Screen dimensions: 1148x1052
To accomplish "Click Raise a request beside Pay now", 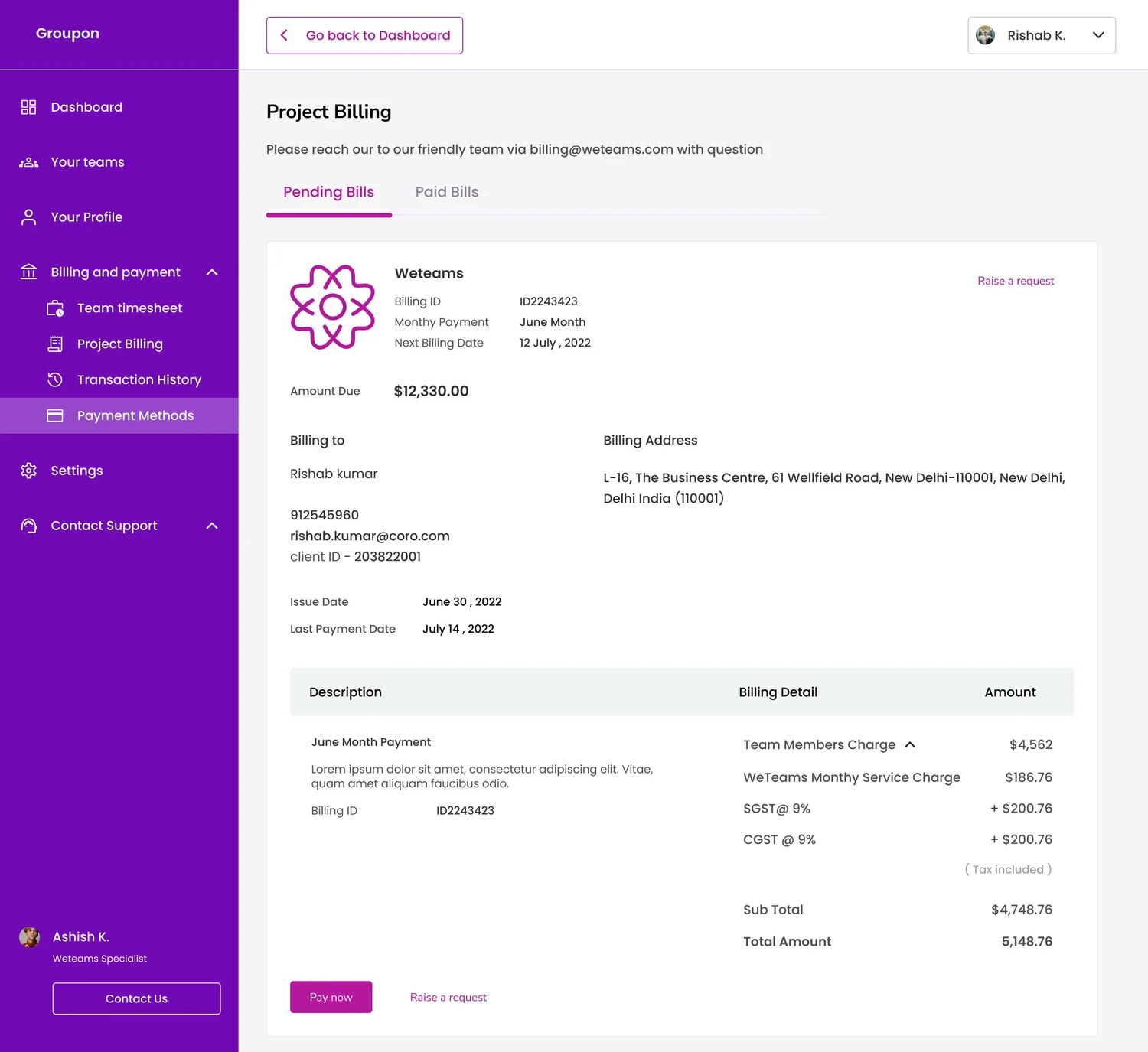I will [x=448, y=997].
